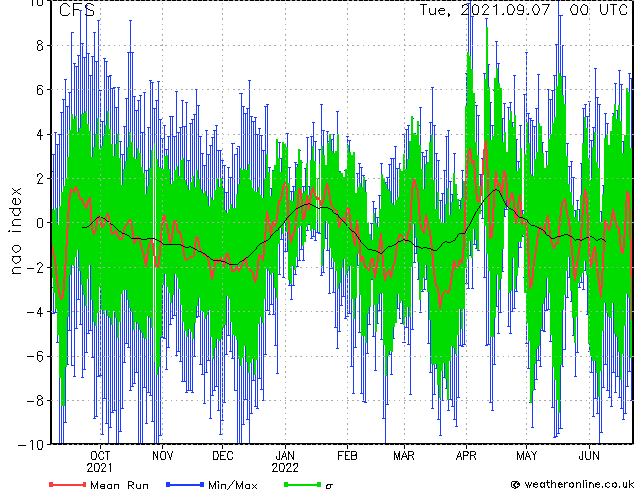Click the y-axis value -4
This screenshot has width=634, height=490.
pos(35,312)
